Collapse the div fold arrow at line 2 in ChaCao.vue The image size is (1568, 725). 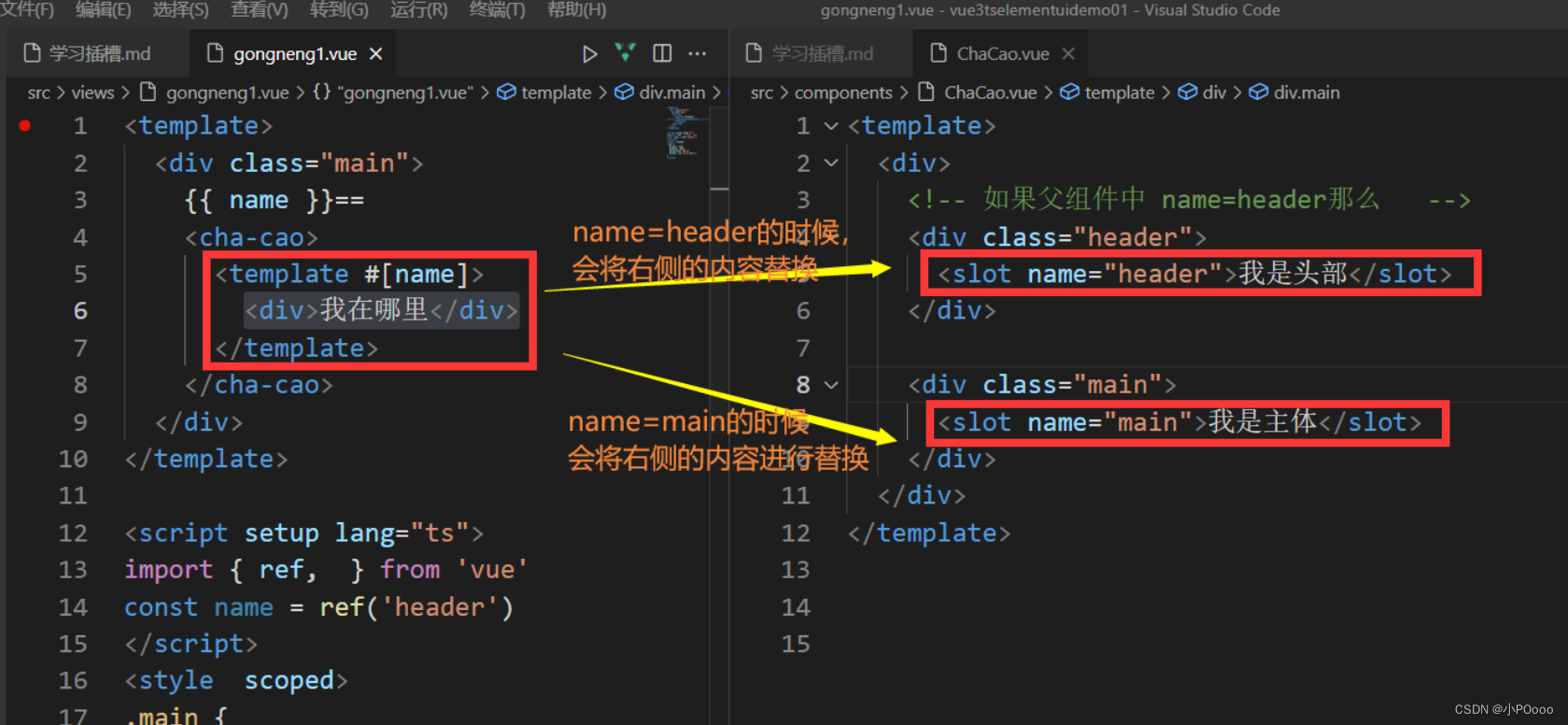(x=831, y=163)
